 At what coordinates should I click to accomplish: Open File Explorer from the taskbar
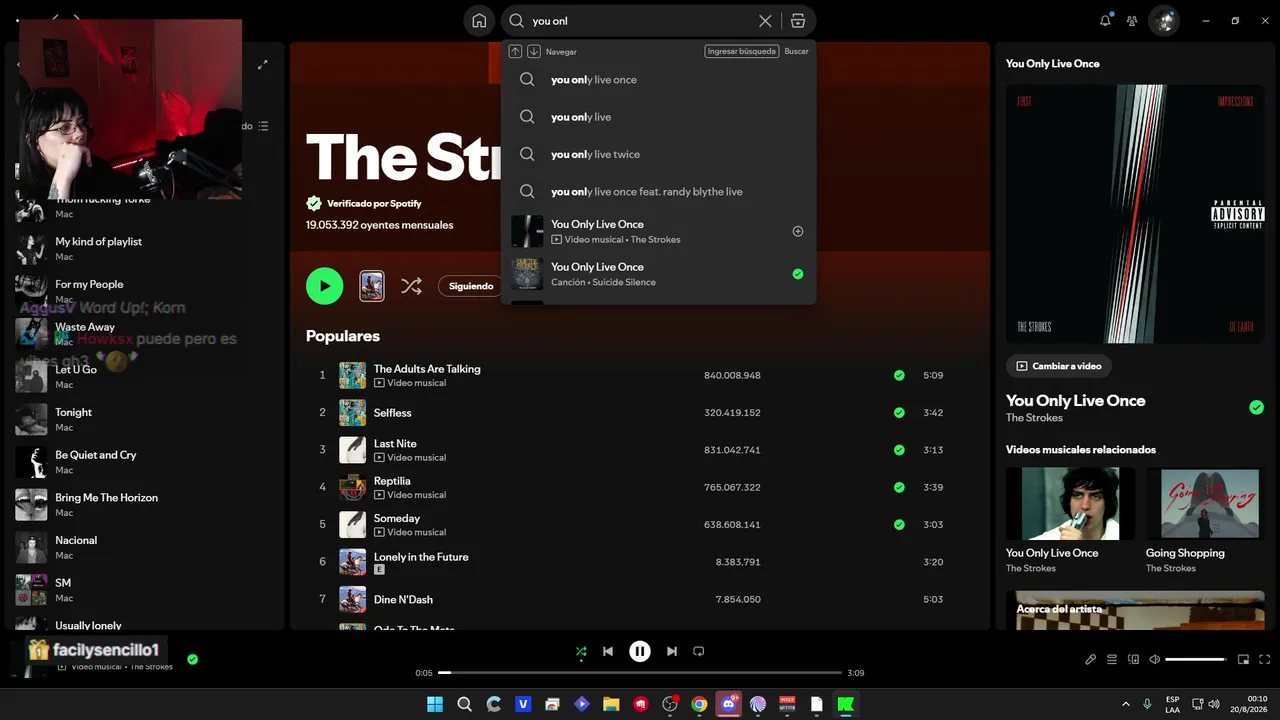(611, 704)
